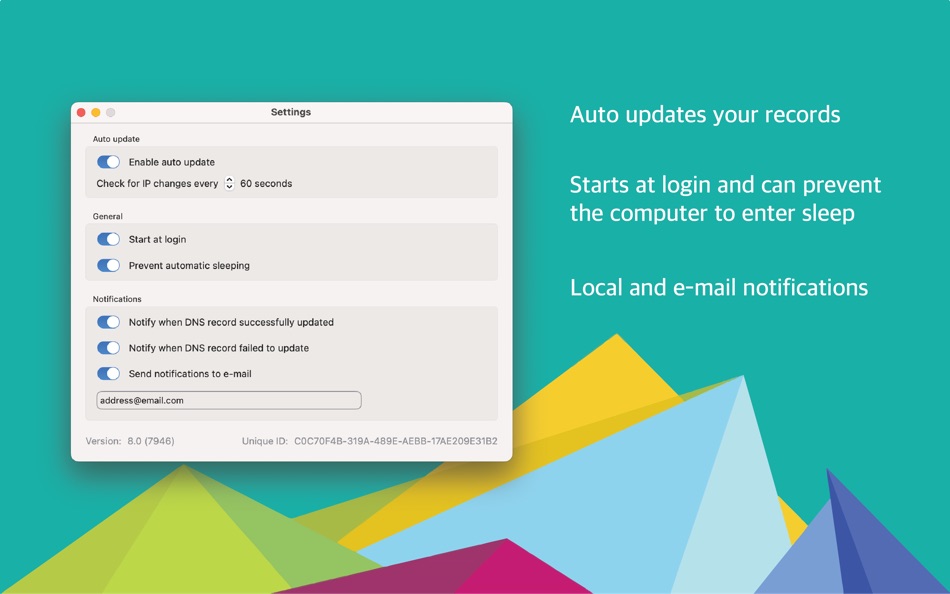Toggle Notify when DNS record failed to update

point(108,348)
